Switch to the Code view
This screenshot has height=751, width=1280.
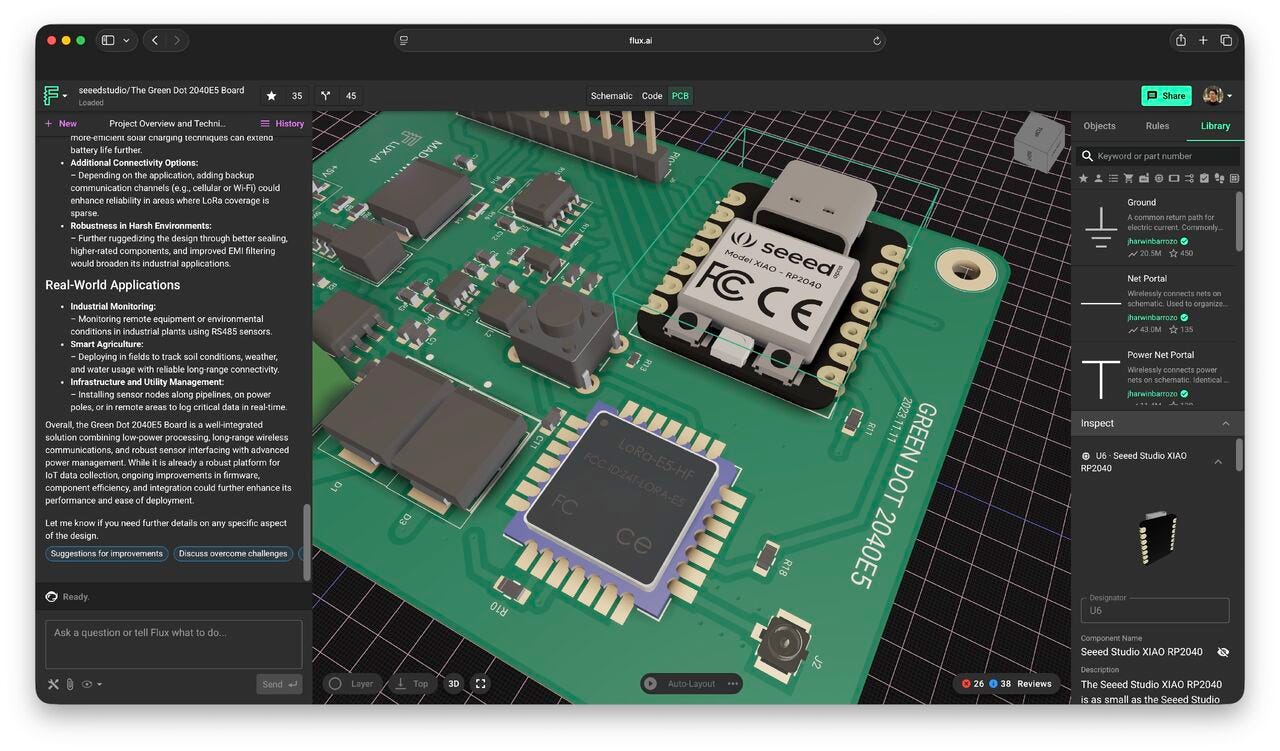[x=652, y=96]
